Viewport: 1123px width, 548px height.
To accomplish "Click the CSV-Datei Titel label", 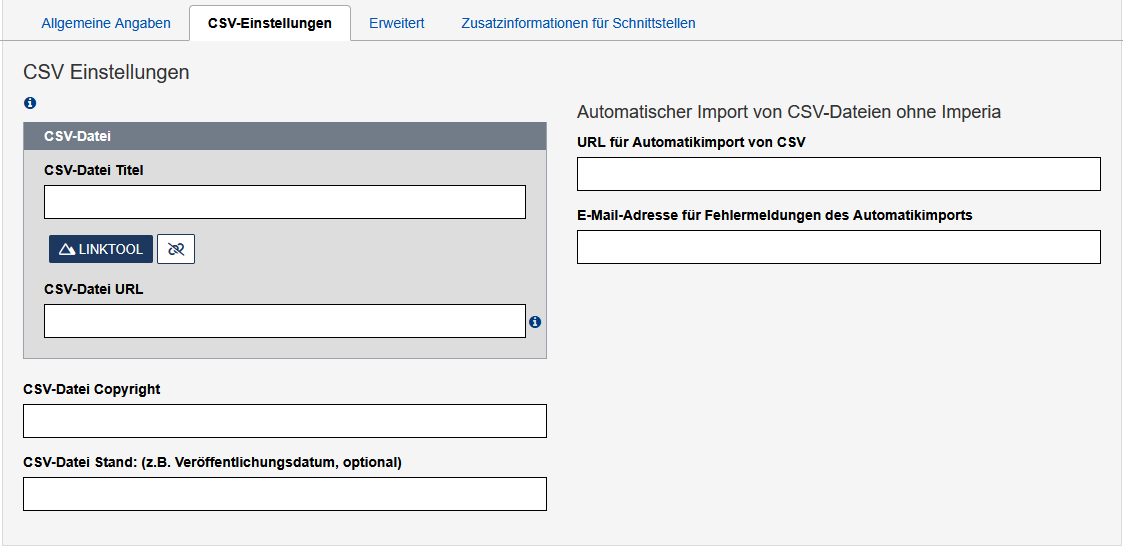I will tap(94, 170).
